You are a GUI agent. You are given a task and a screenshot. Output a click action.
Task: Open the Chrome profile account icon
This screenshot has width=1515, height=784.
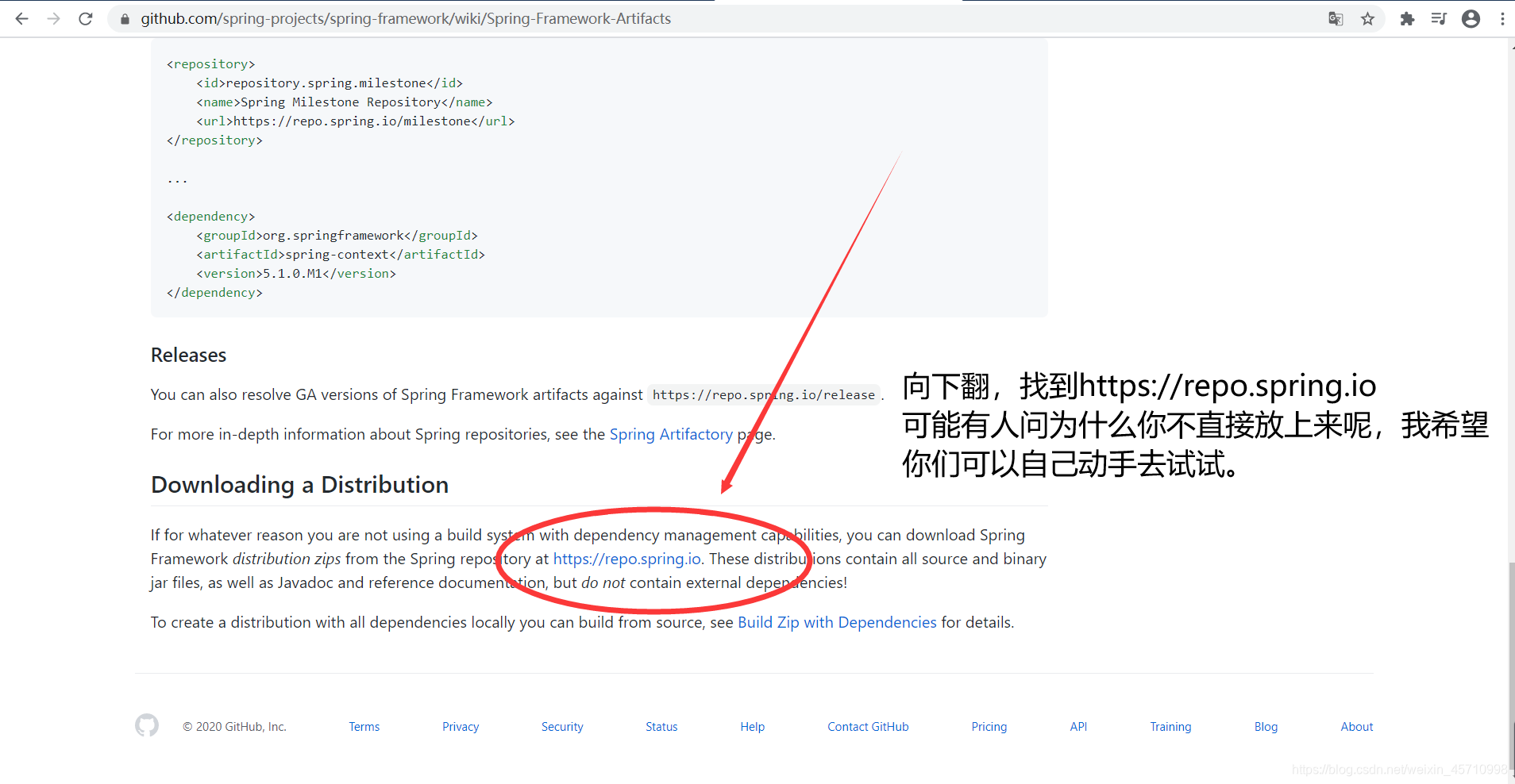tap(1471, 18)
